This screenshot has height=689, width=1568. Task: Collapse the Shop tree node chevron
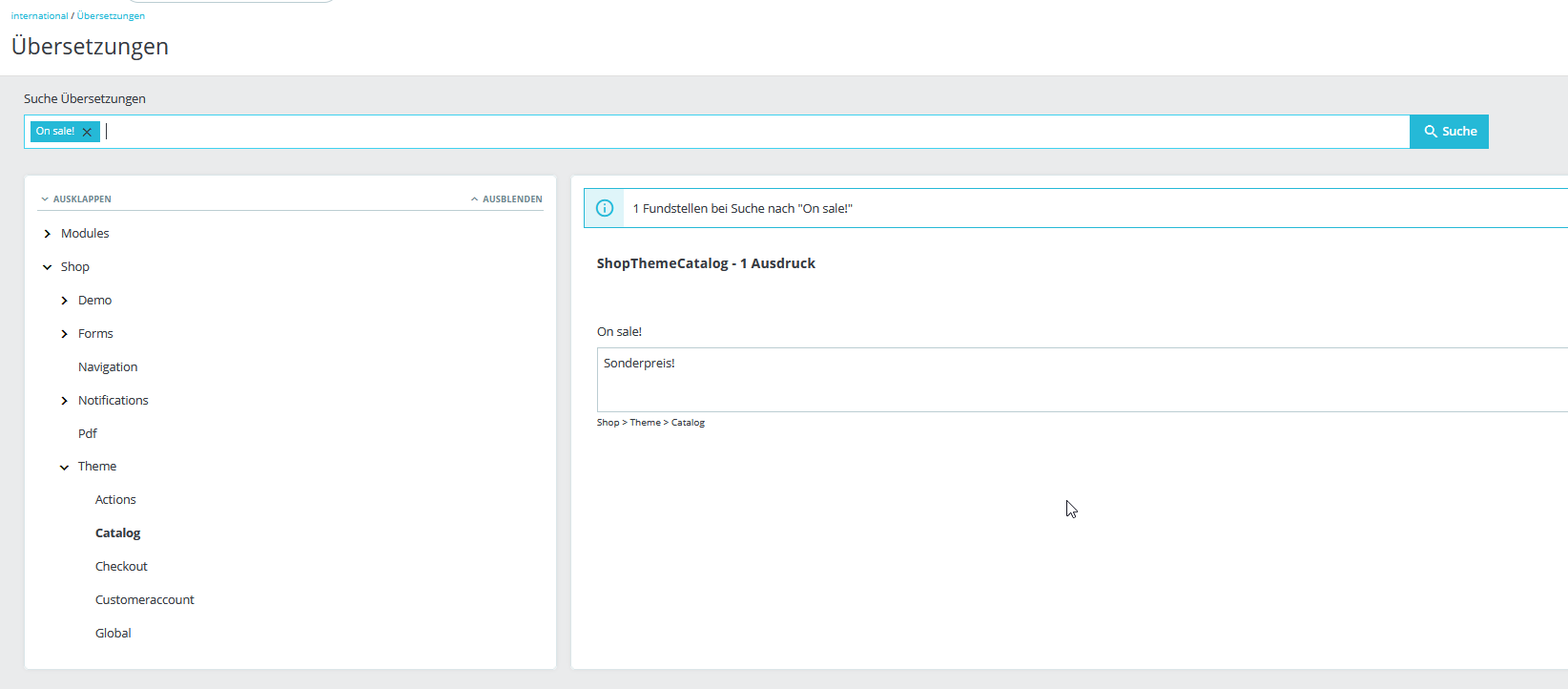point(48,267)
